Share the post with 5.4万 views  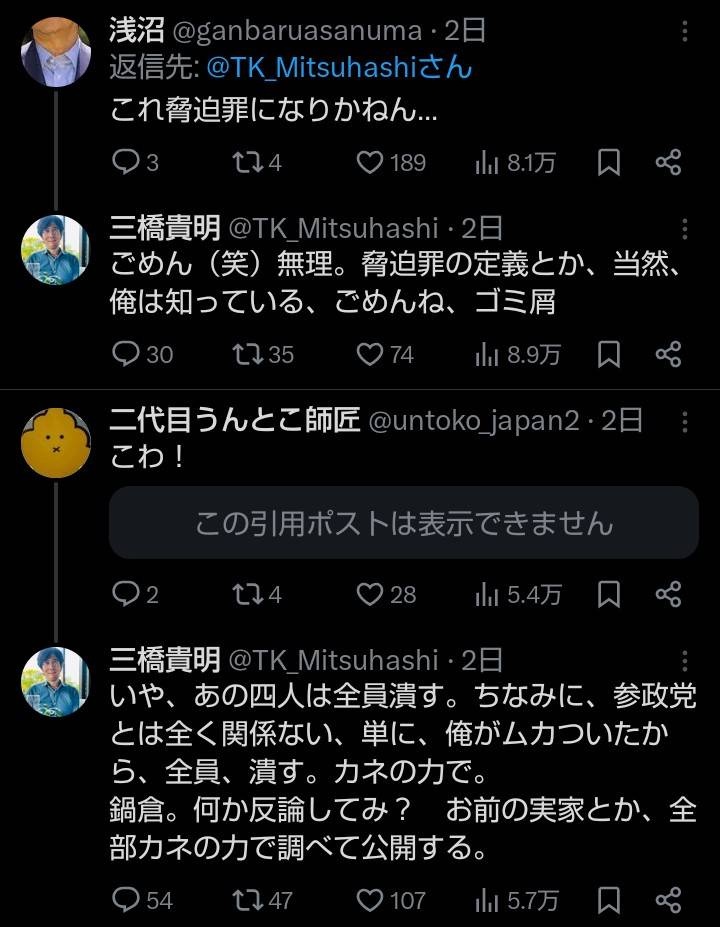click(x=668, y=594)
